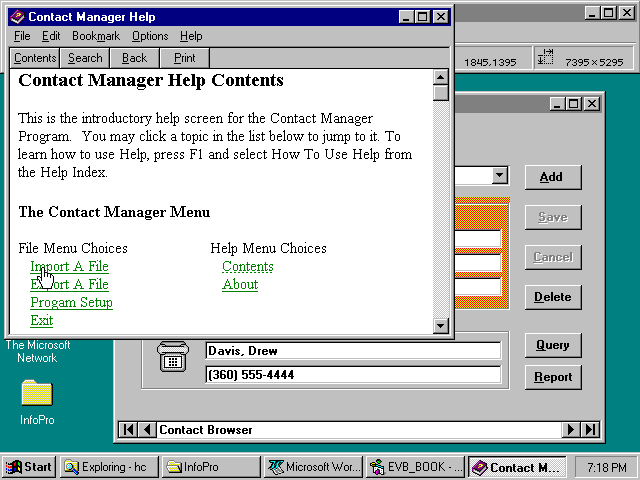This screenshot has width=640, height=480.
Task: Follow the Import A File help link
Action: 69,266
